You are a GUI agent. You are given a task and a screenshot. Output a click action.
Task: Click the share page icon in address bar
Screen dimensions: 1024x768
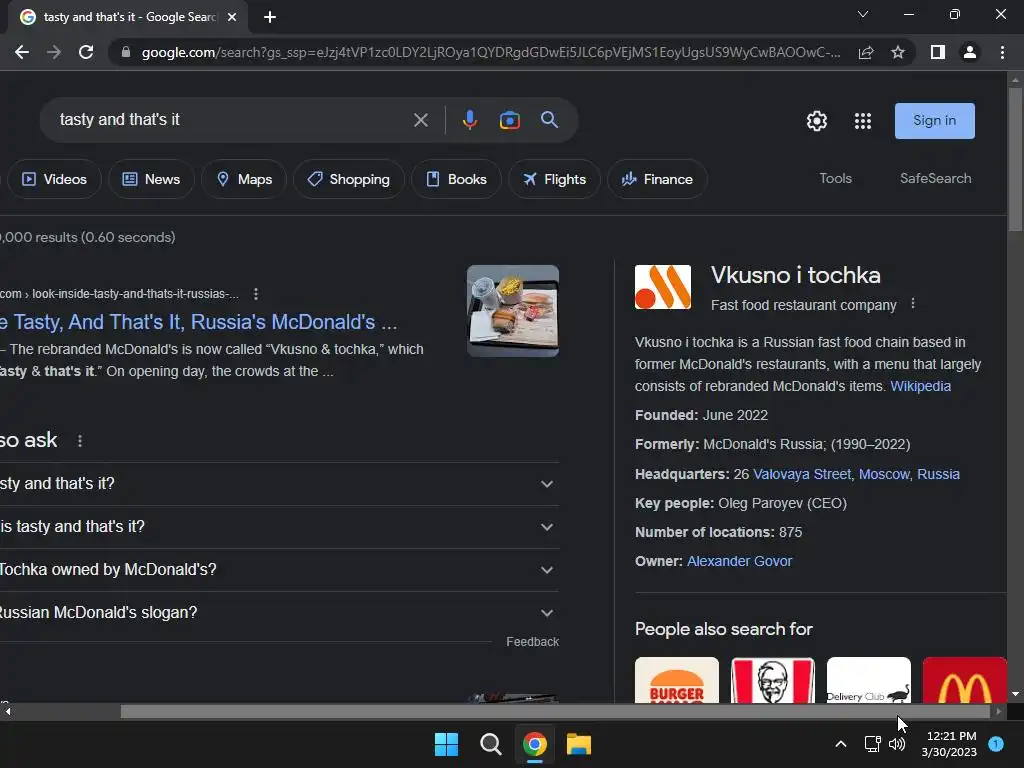click(866, 52)
